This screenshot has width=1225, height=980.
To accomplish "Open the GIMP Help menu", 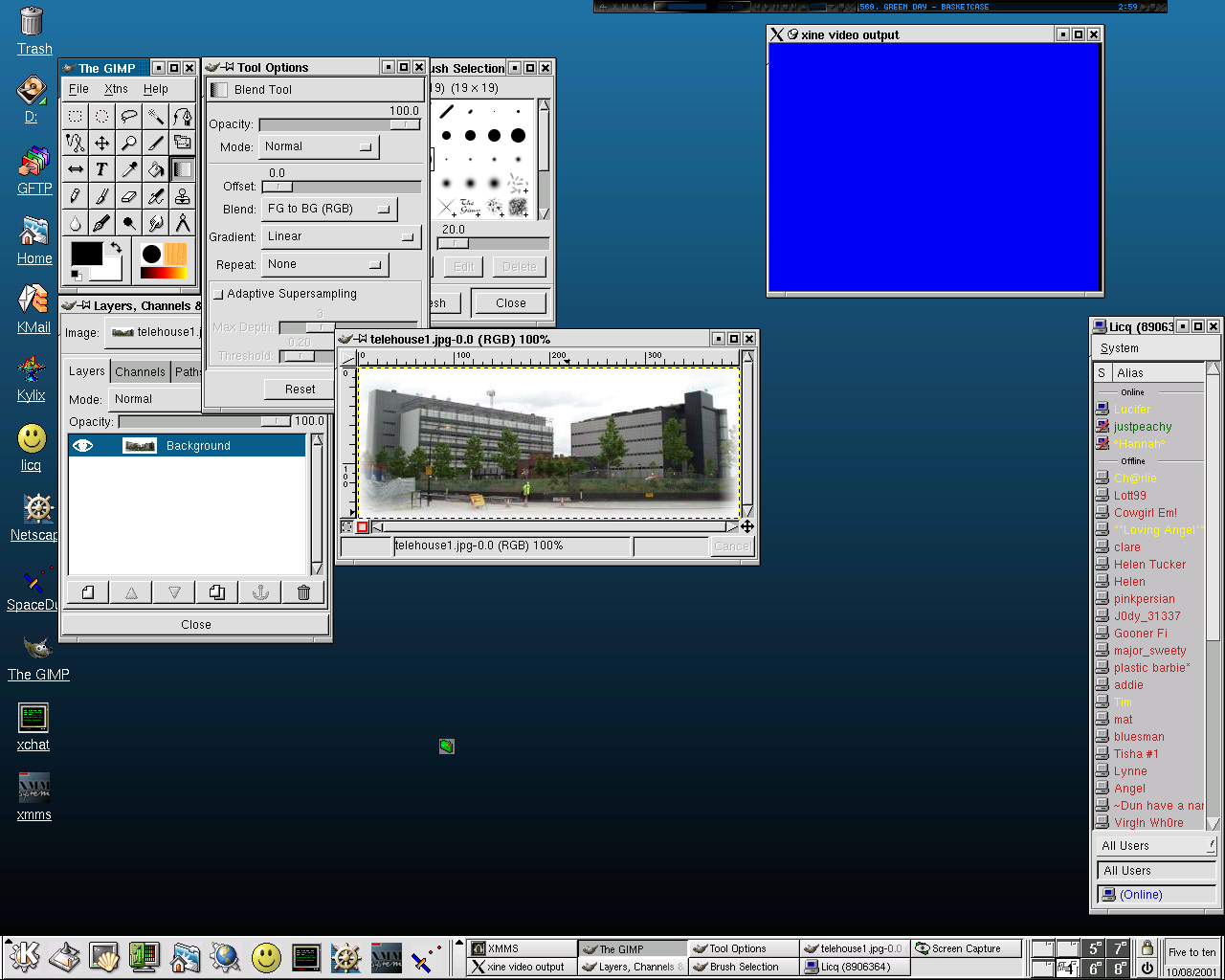I will click(x=156, y=89).
